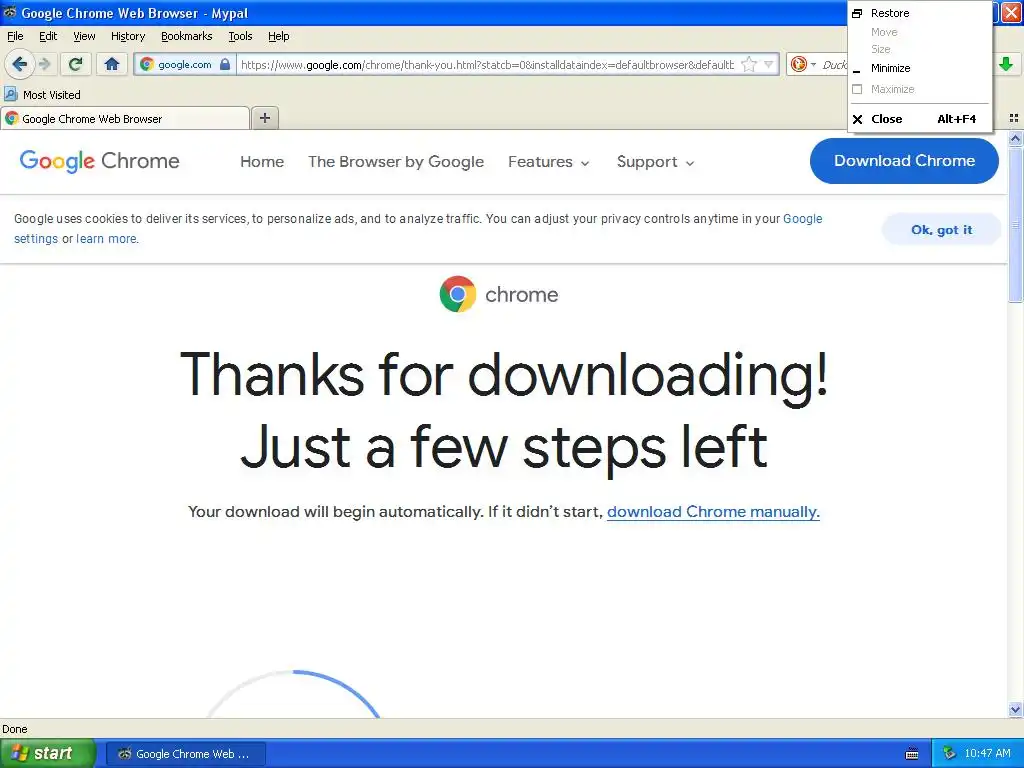The width and height of the screenshot is (1024, 768).
Task: Expand the Features navigation dropdown
Action: pyautogui.click(x=549, y=162)
